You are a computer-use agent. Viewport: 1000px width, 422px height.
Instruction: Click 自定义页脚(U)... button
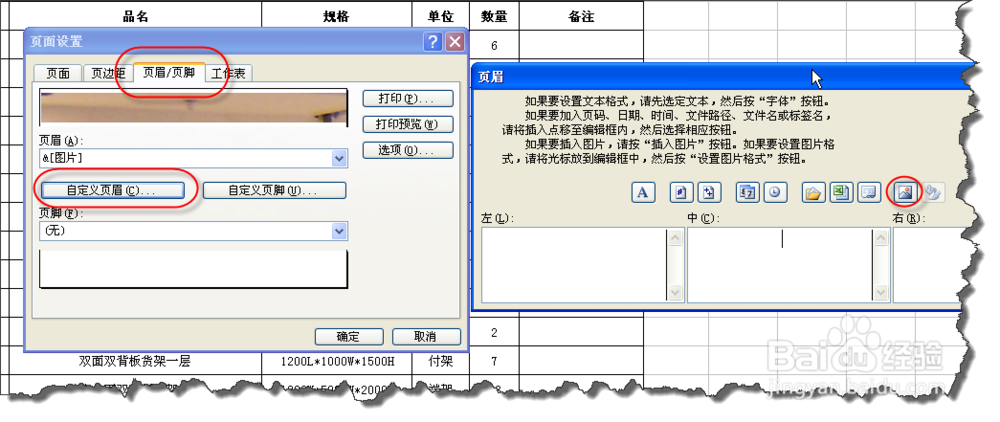(274, 190)
